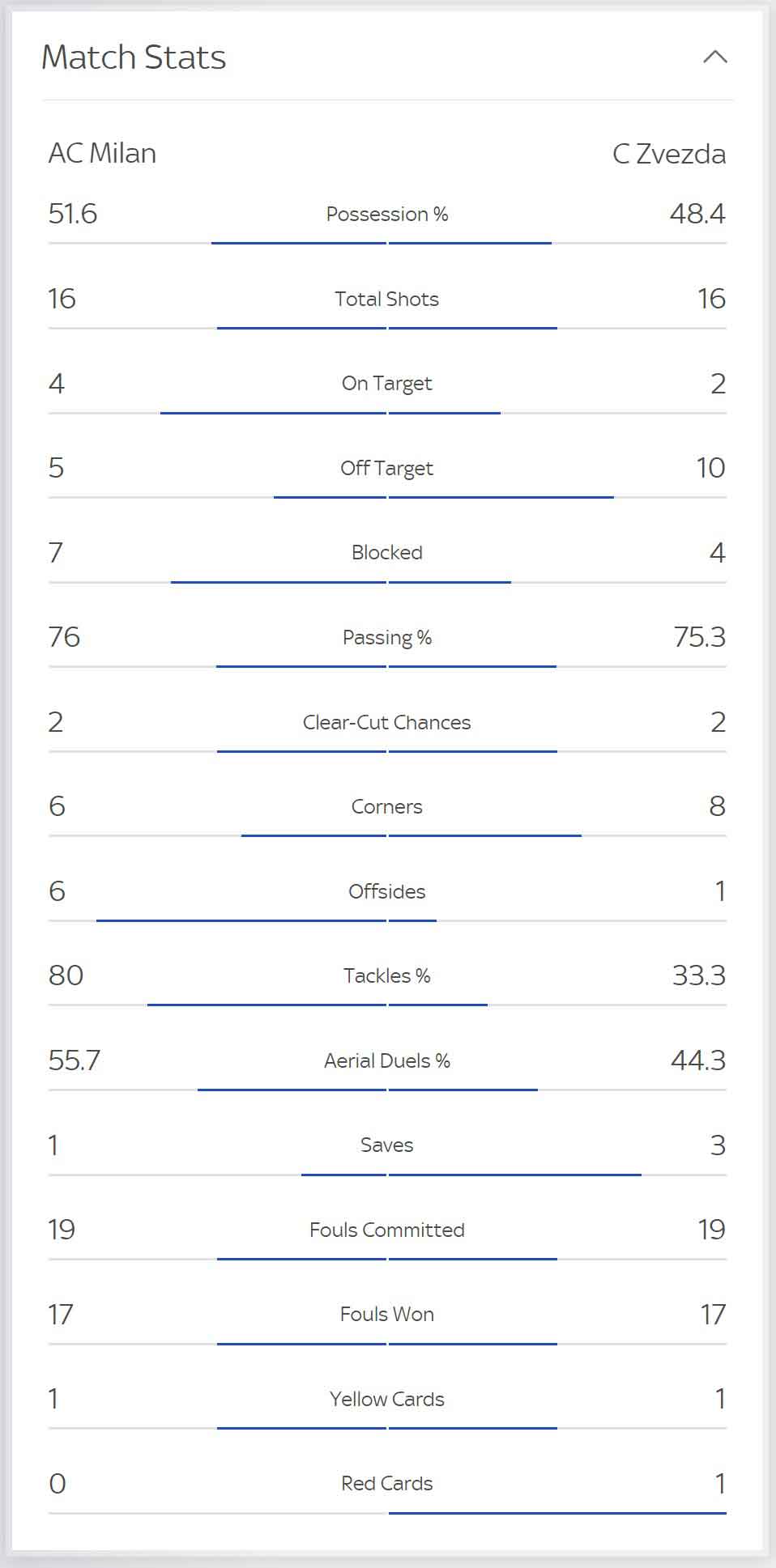Click the Off Target stat label

click(387, 468)
